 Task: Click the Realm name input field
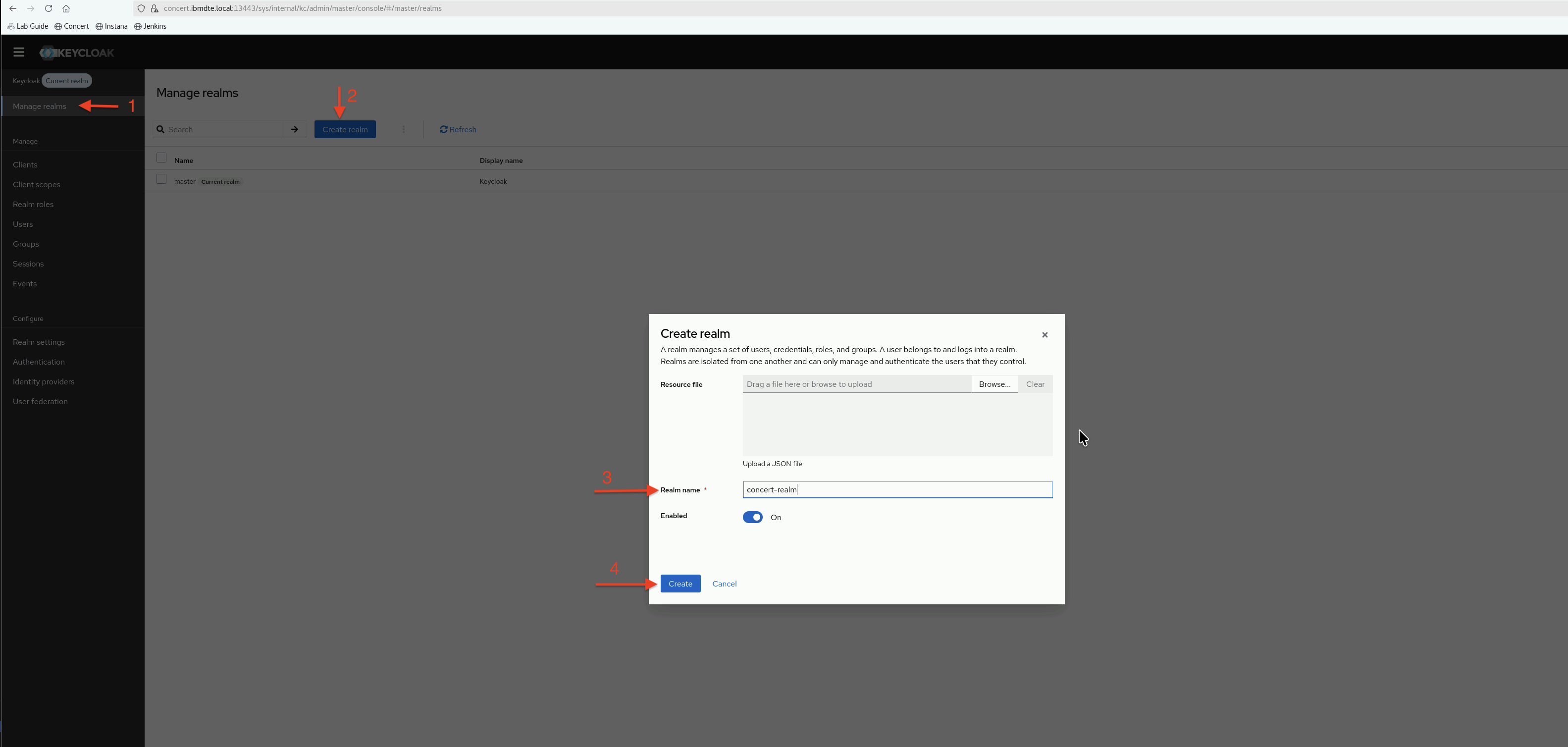point(897,489)
